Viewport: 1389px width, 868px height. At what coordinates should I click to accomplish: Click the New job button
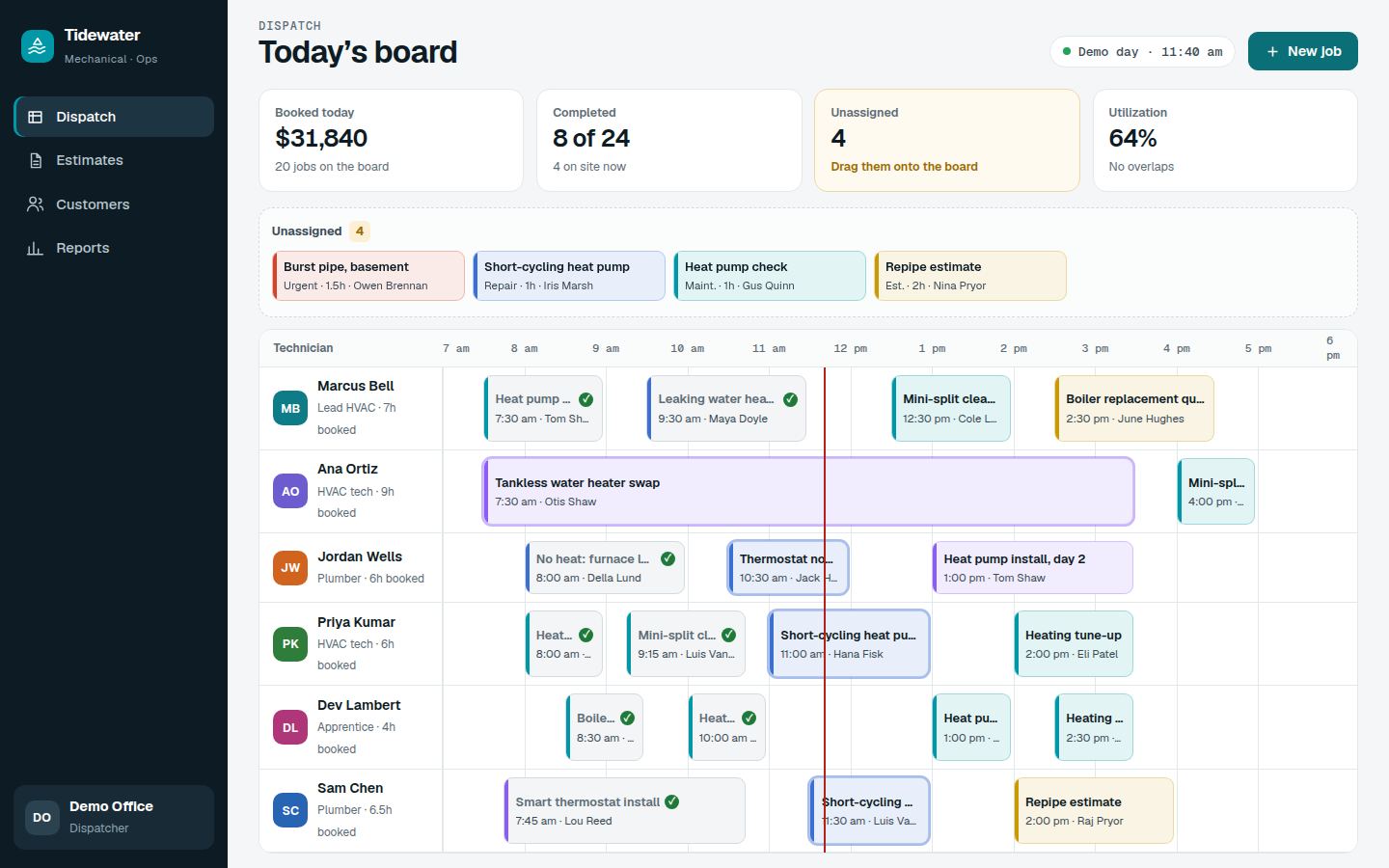click(1302, 51)
